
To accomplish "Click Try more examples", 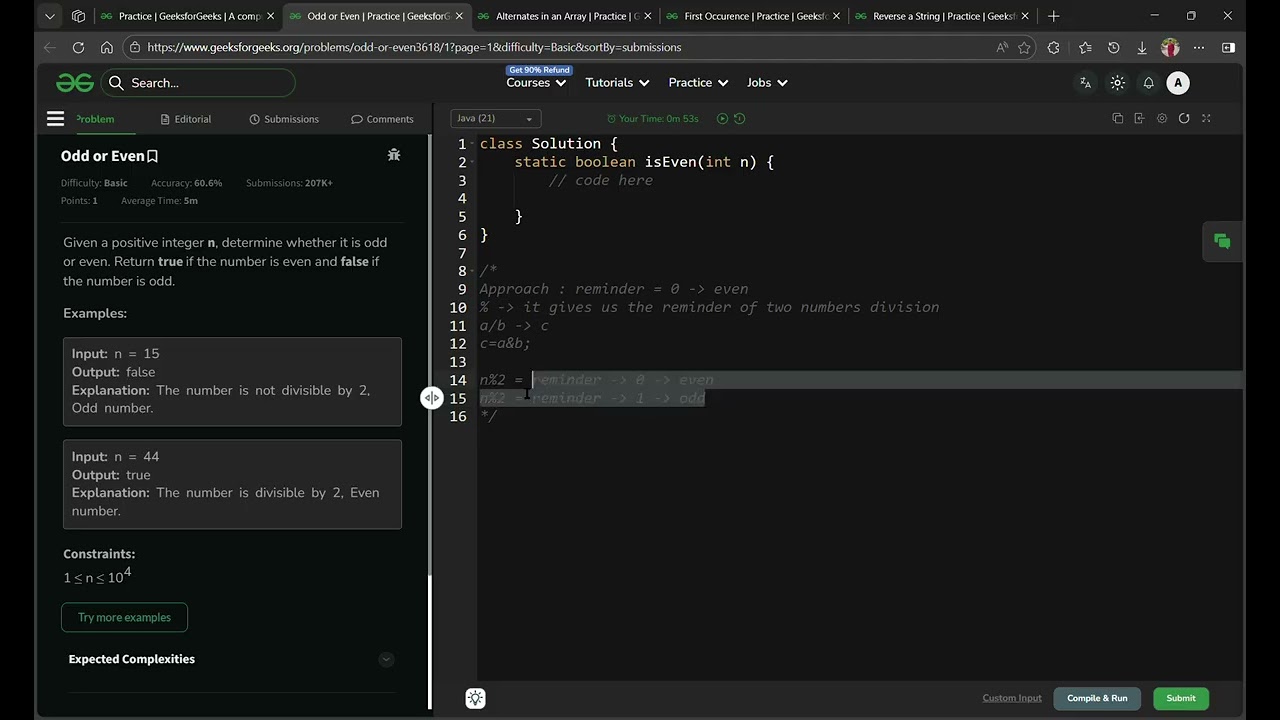I will 124,617.
